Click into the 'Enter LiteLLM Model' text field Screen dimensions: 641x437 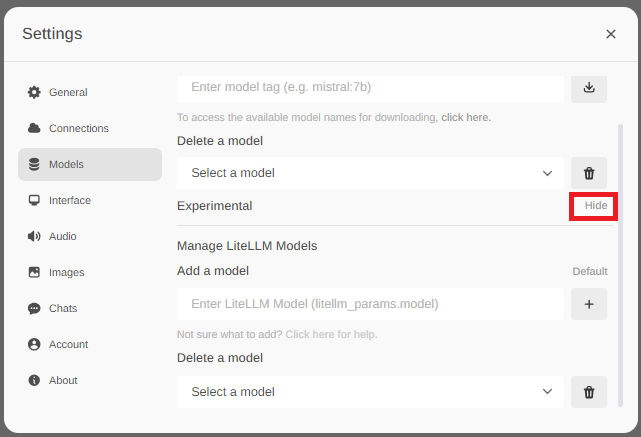point(370,304)
